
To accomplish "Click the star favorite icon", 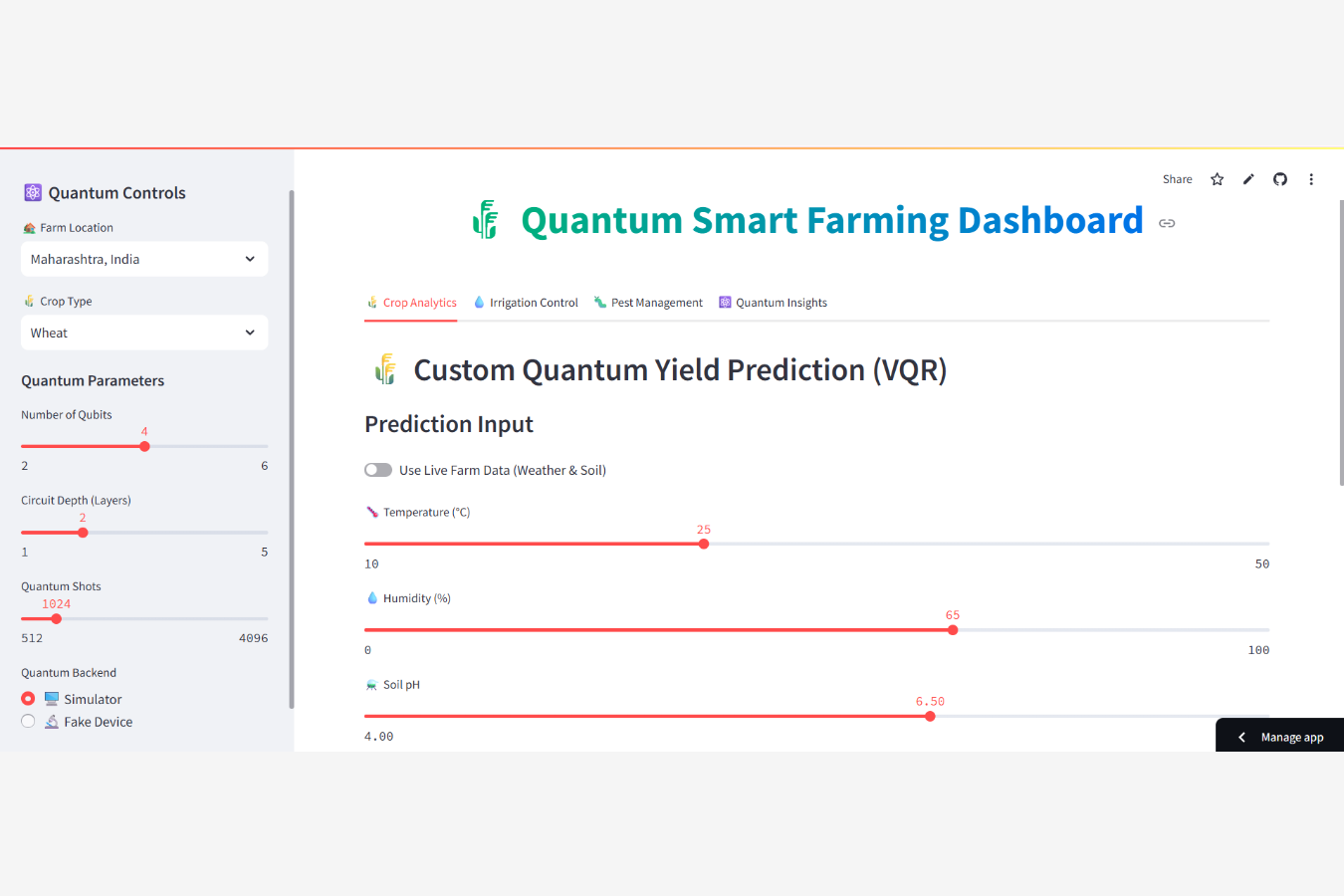I will pyautogui.click(x=1217, y=179).
